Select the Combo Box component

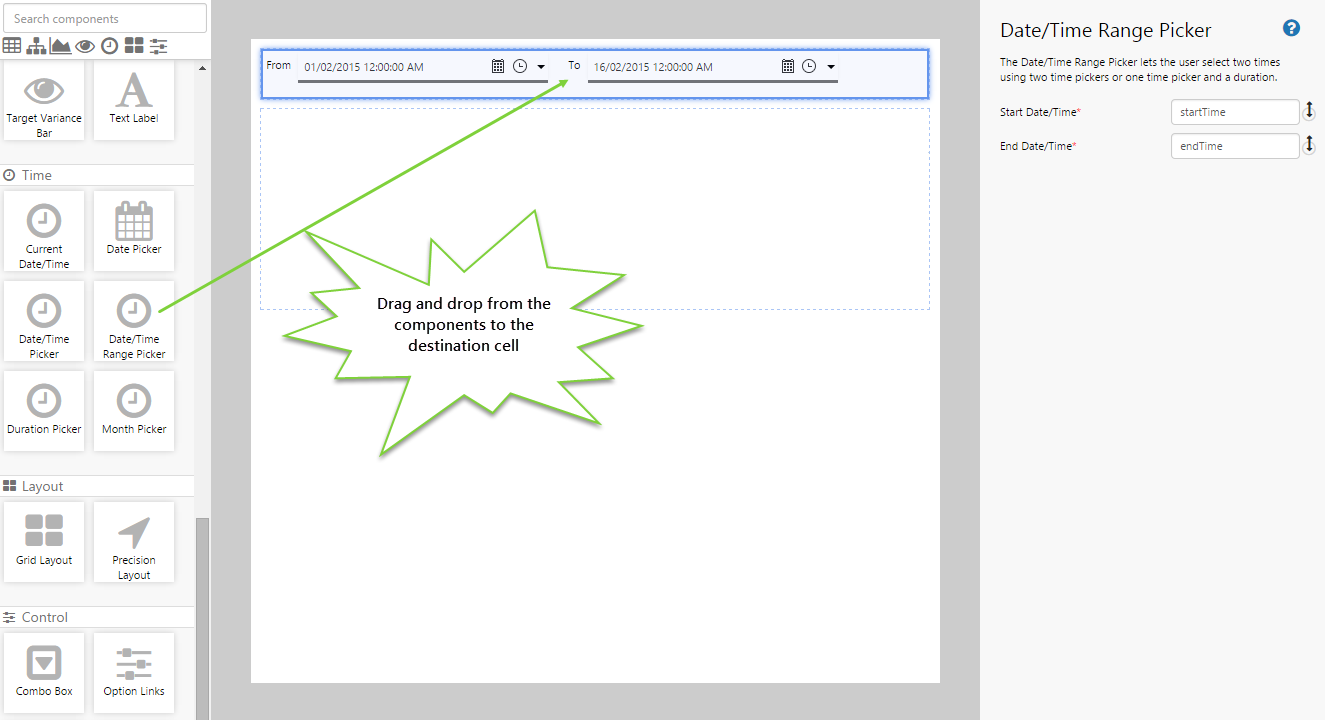[x=44, y=671]
